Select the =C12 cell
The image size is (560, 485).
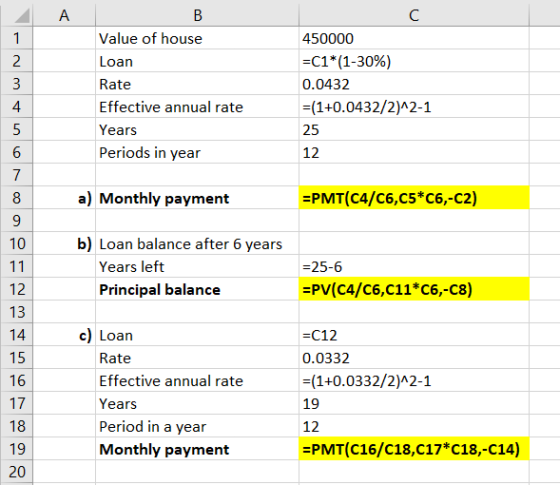pyautogui.click(x=414, y=335)
